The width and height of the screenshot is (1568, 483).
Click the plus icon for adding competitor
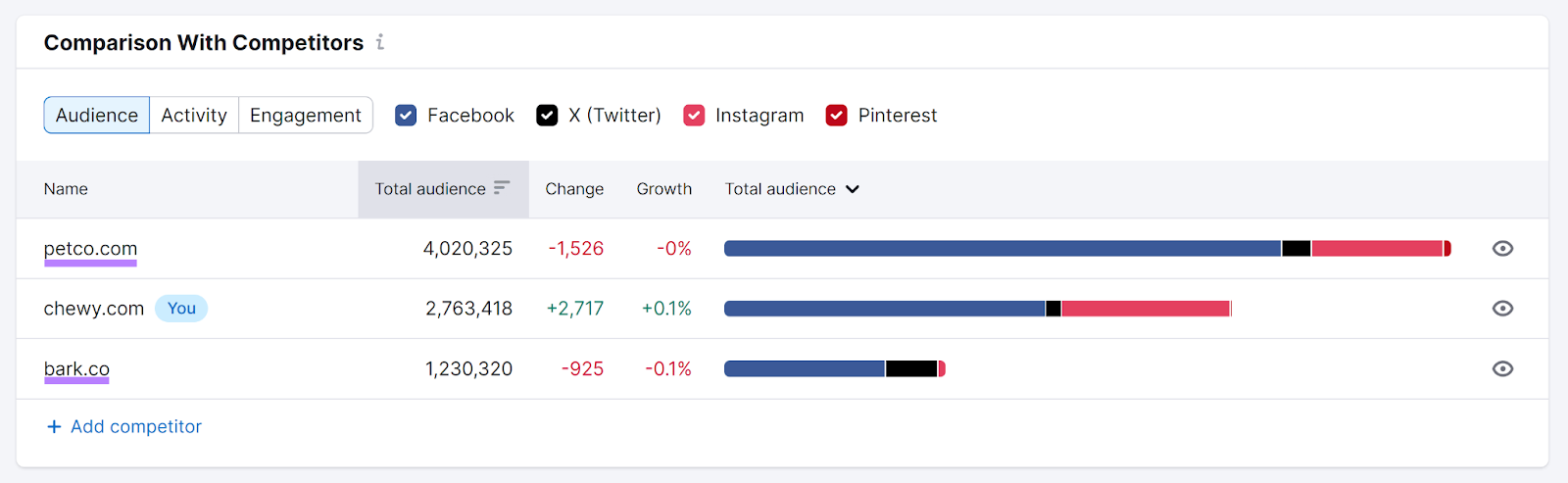pyautogui.click(x=55, y=427)
